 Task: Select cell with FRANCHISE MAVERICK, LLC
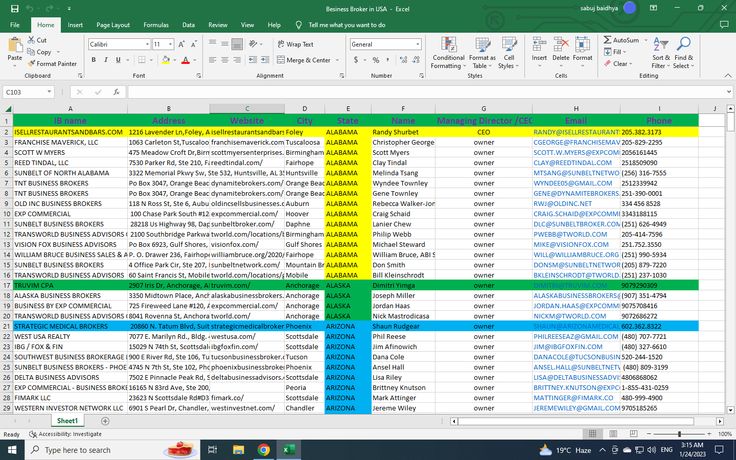[x=70, y=142]
